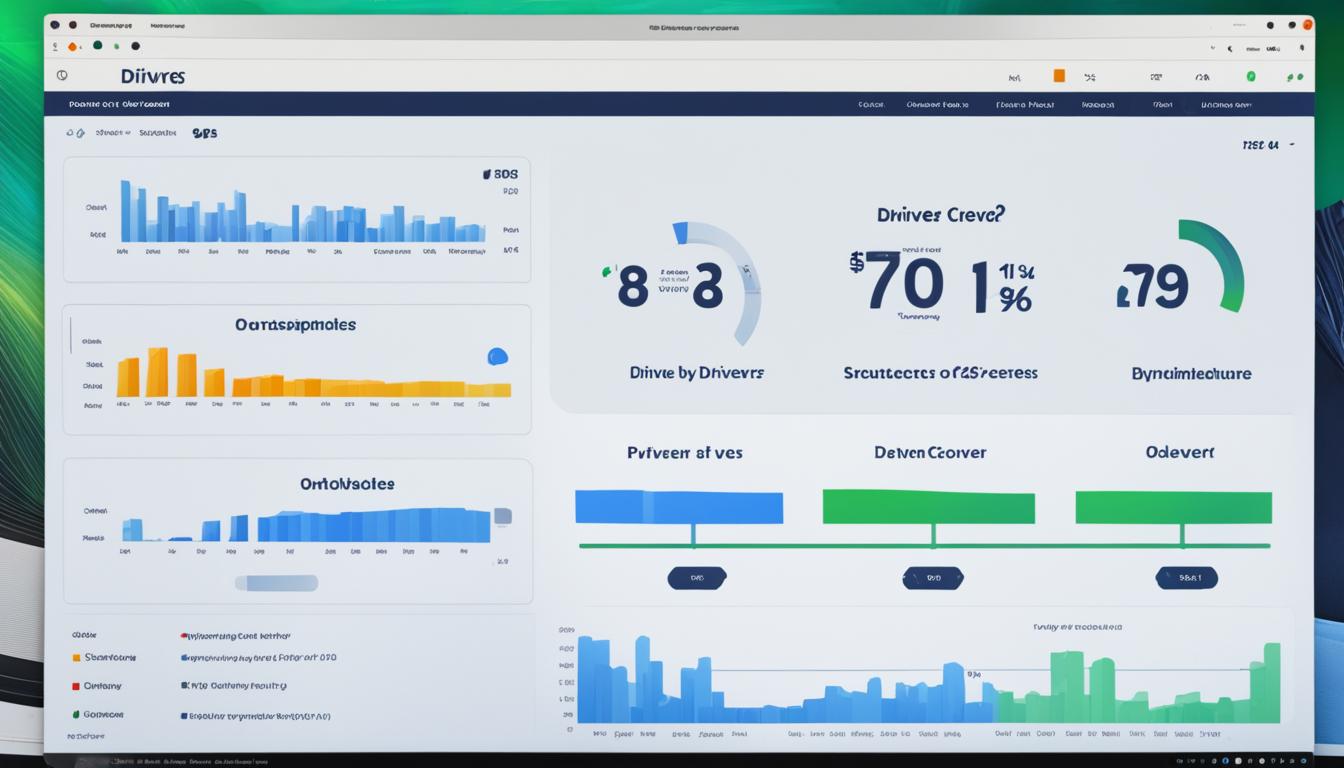Click the green bar under Odevert
1344x768 pixels.
pos(1173,507)
